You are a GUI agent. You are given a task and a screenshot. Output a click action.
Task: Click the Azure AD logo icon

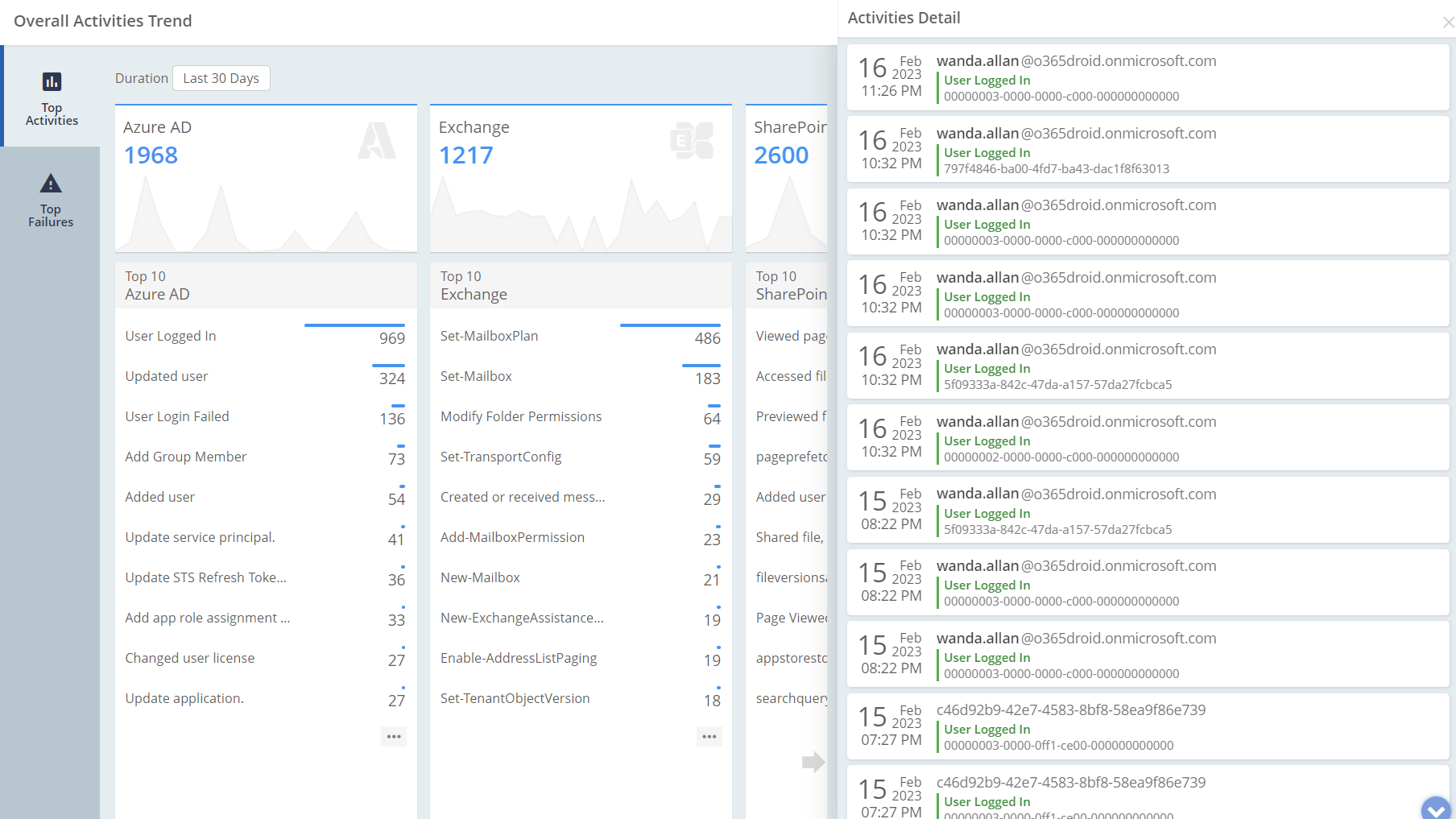pos(376,141)
